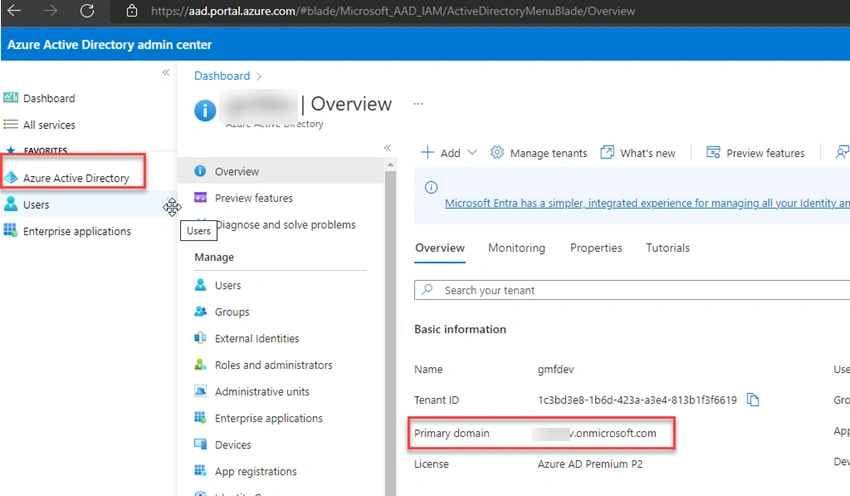This screenshot has width=850, height=496.
Task: Select Diagnose and solve problems
Action: 285,224
